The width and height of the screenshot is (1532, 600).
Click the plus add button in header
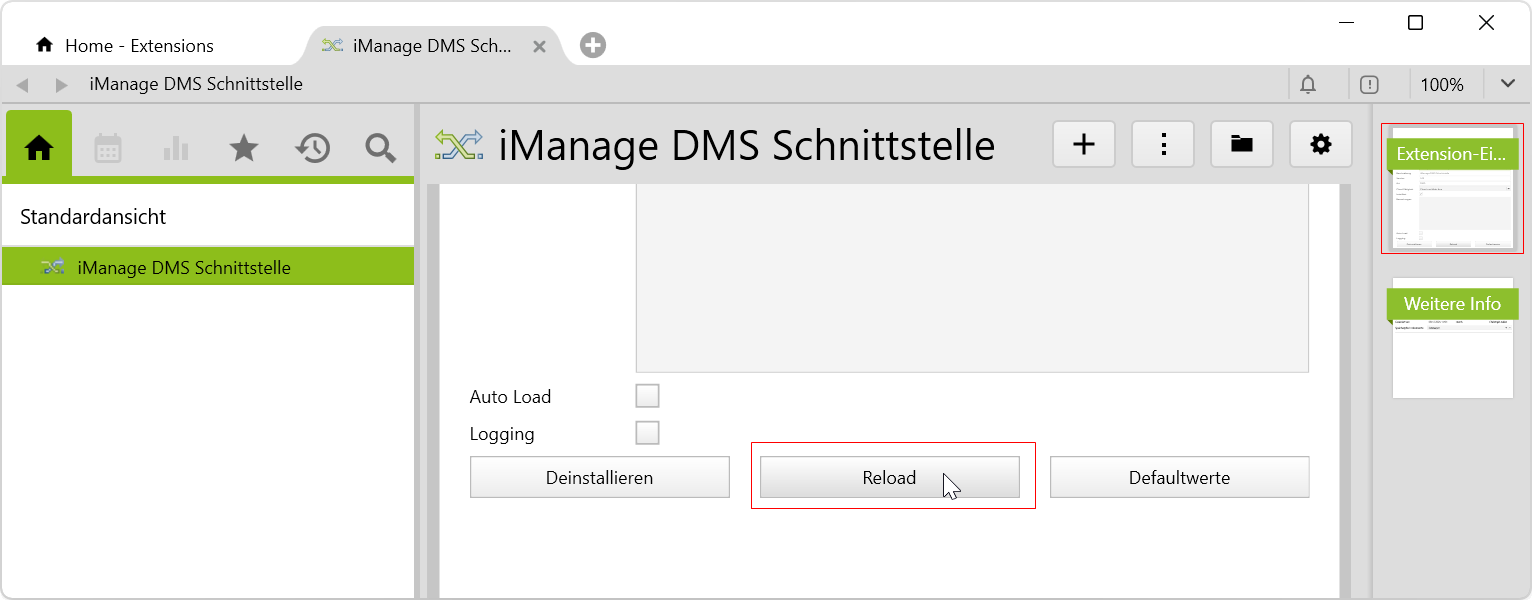pos(1084,145)
